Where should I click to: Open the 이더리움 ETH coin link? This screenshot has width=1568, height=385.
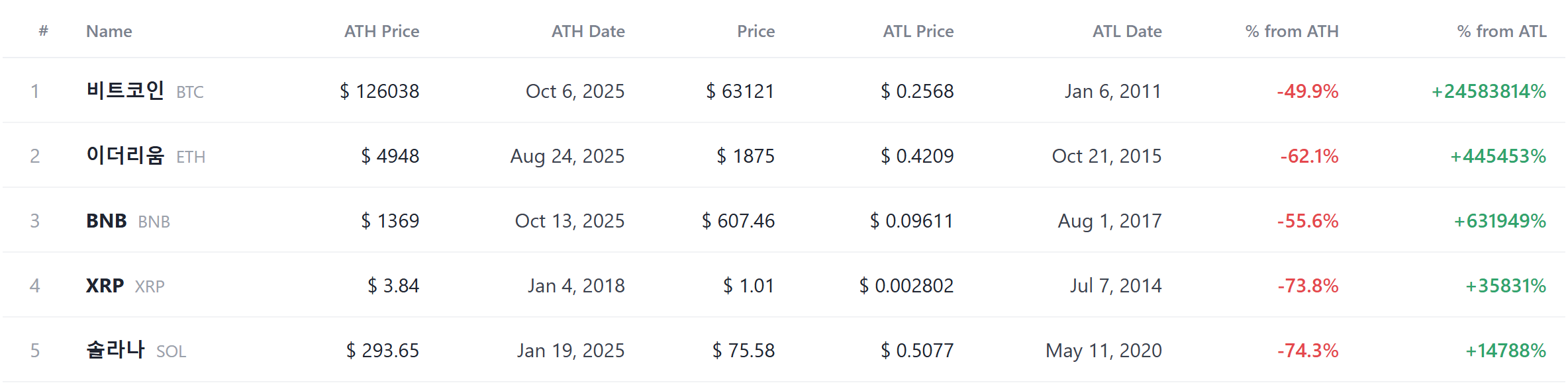[x=146, y=155]
